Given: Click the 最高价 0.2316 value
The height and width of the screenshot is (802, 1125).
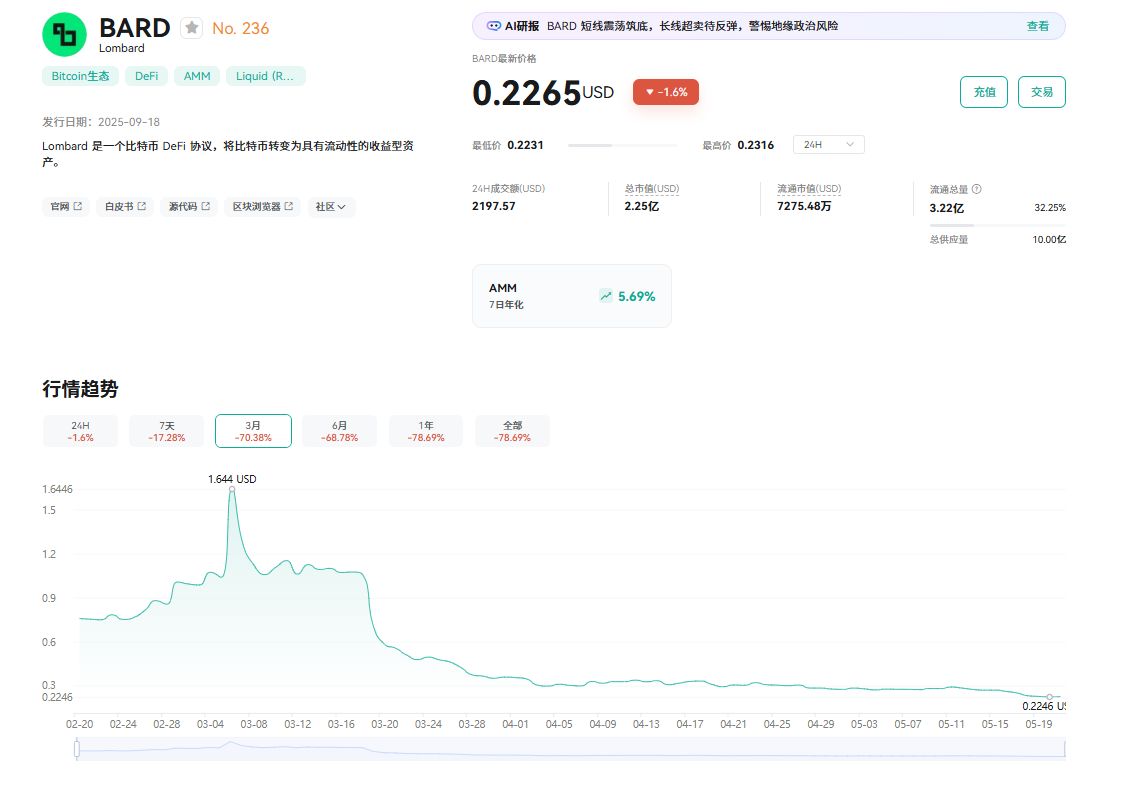Looking at the screenshot, I should pyautogui.click(x=756, y=145).
